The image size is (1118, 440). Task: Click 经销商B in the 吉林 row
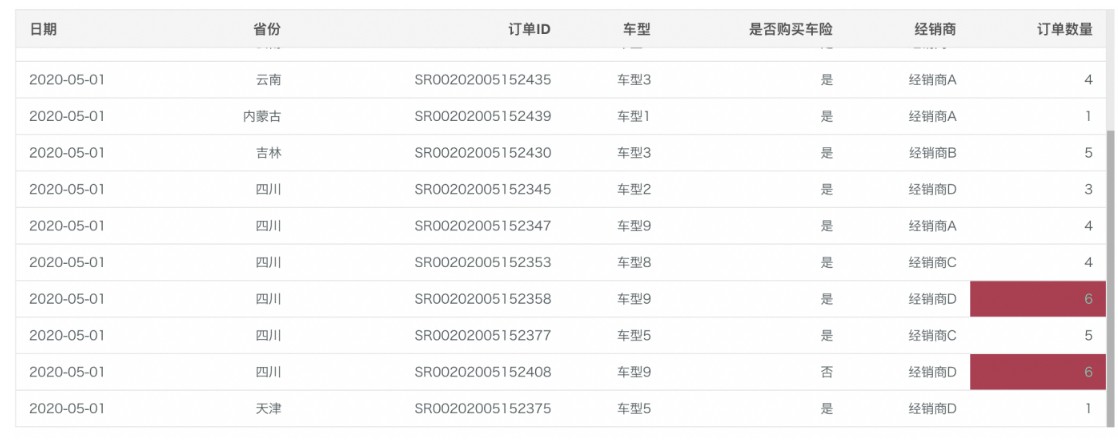pos(933,153)
